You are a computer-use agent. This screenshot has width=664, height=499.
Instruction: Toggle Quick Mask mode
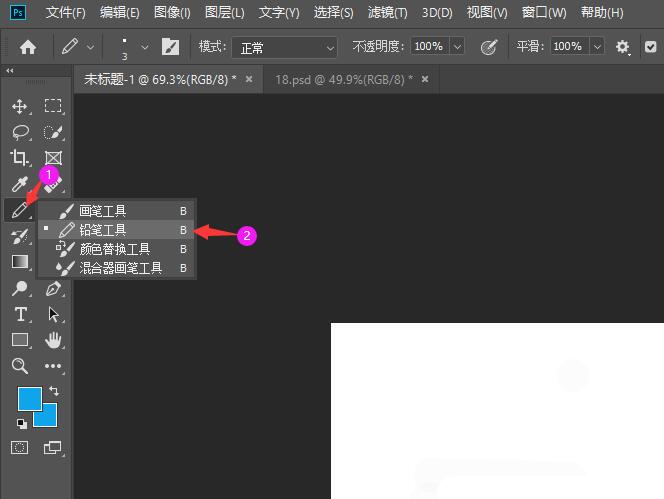click(x=19, y=447)
